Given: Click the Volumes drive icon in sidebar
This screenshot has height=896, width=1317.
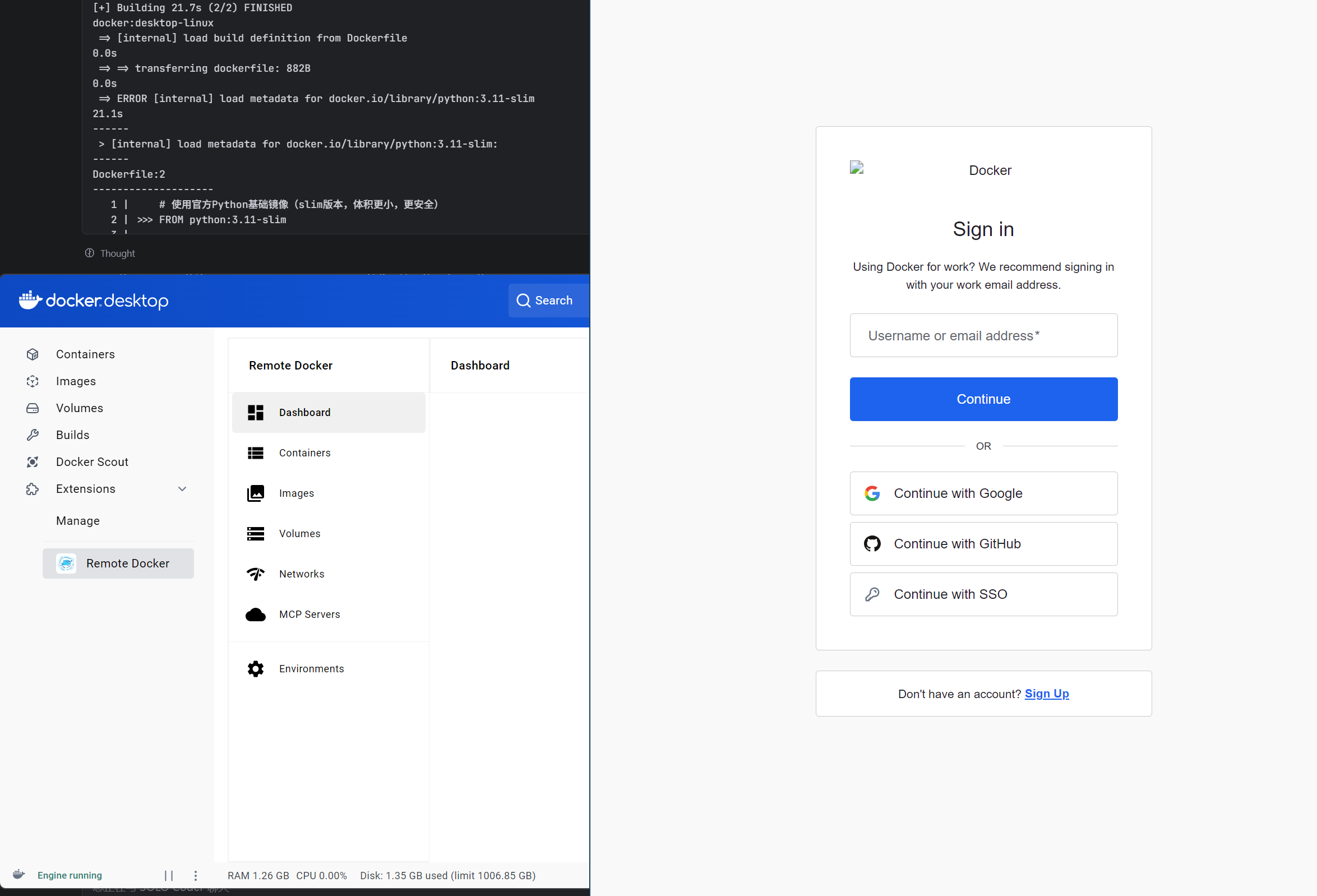Looking at the screenshot, I should [x=33, y=408].
